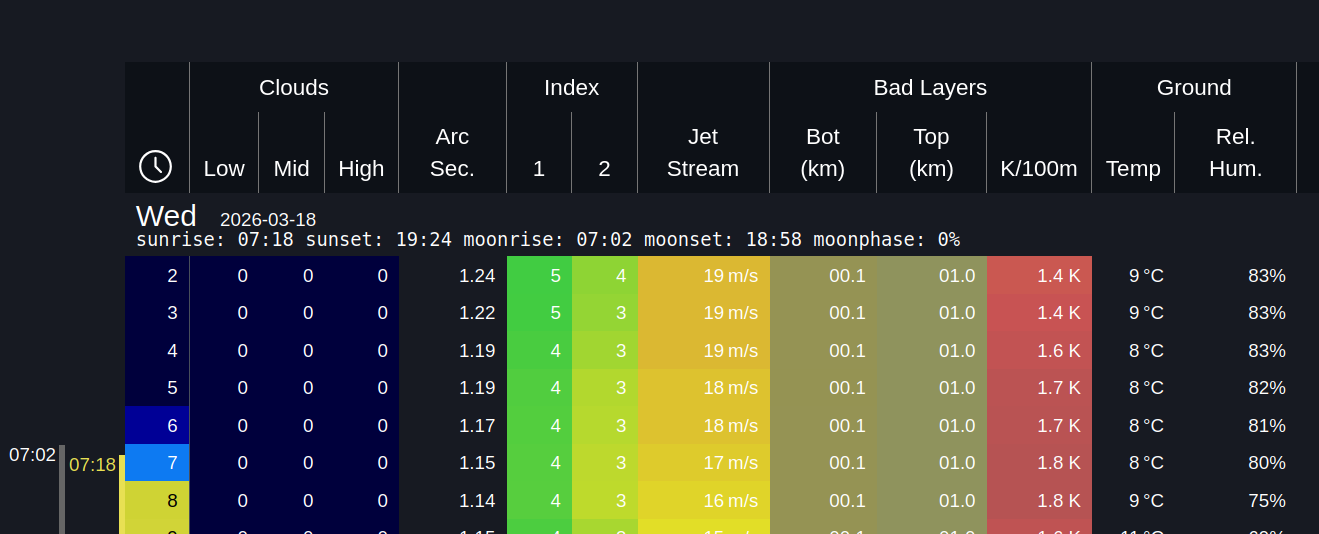The image size is (1319, 534).
Task: Select the Low clouds column header
Action: (x=224, y=168)
